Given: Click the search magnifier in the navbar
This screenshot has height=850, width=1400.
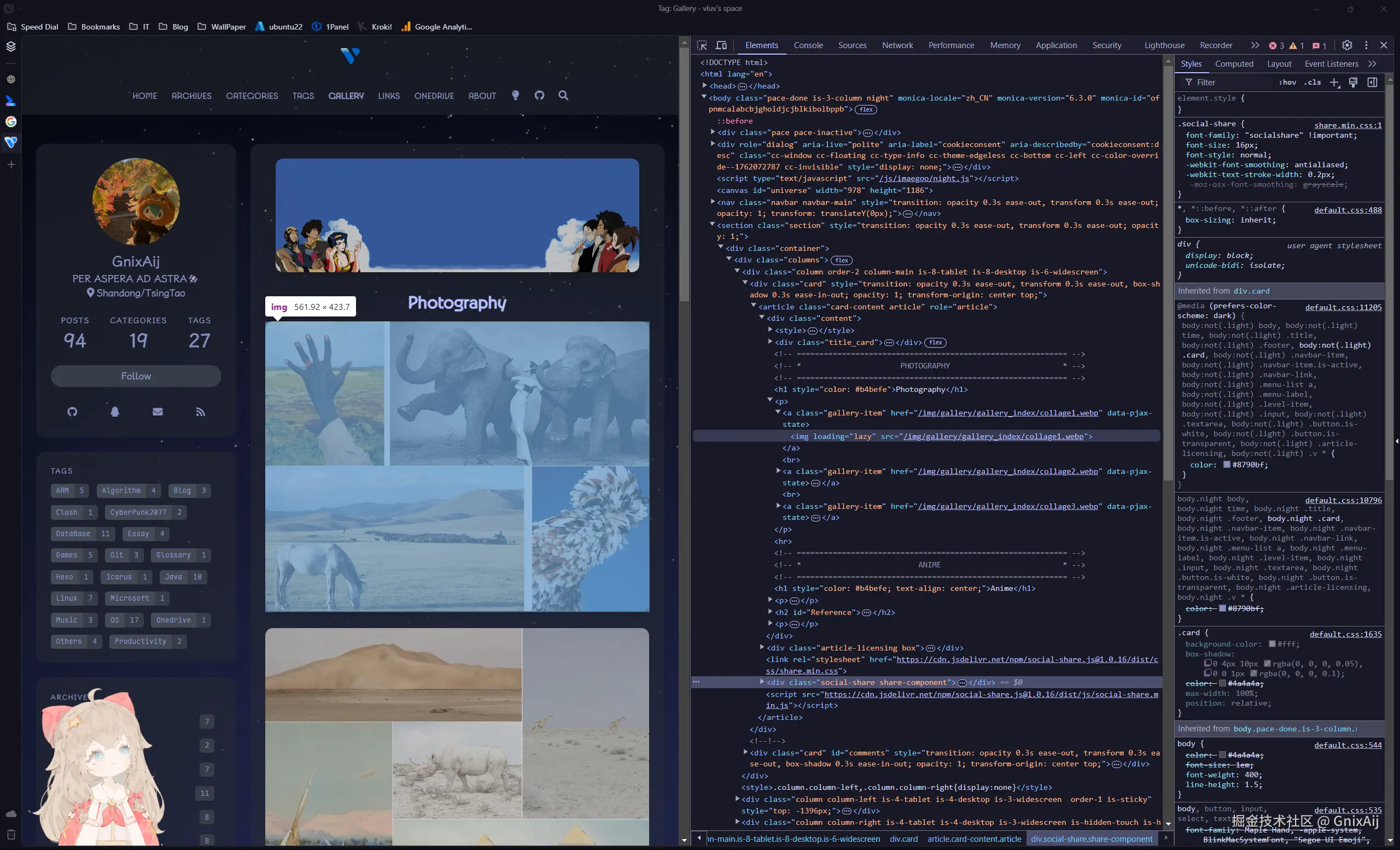Looking at the screenshot, I should (563, 96).
